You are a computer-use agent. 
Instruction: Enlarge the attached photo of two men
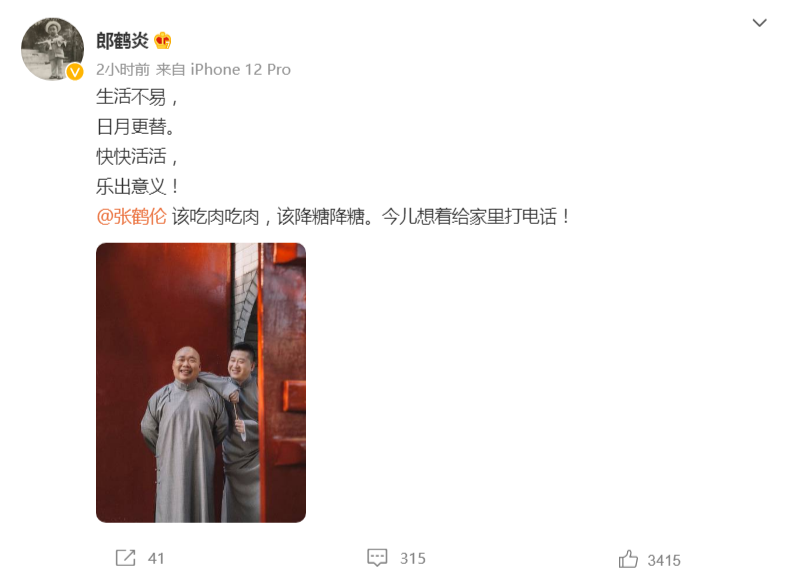pos(201,382)
